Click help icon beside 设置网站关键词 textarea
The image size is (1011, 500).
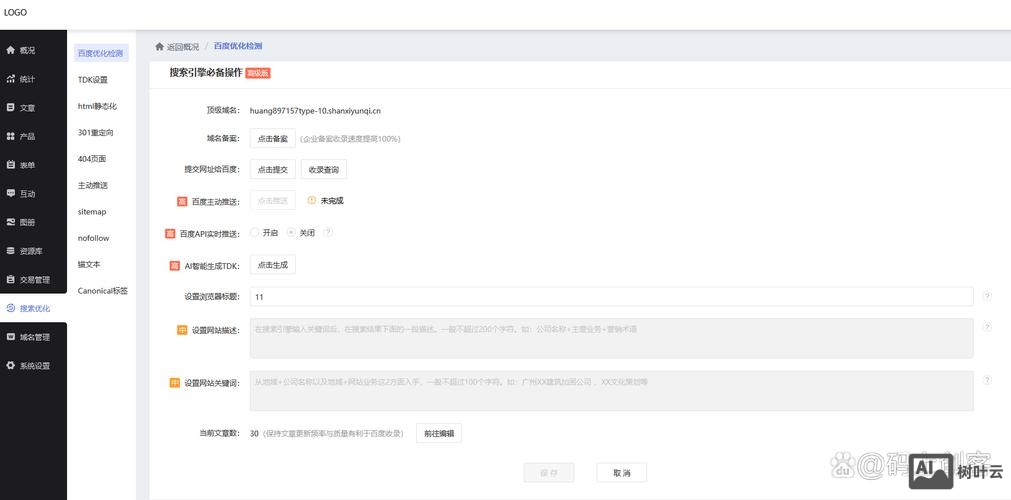(x=986, y=380)
